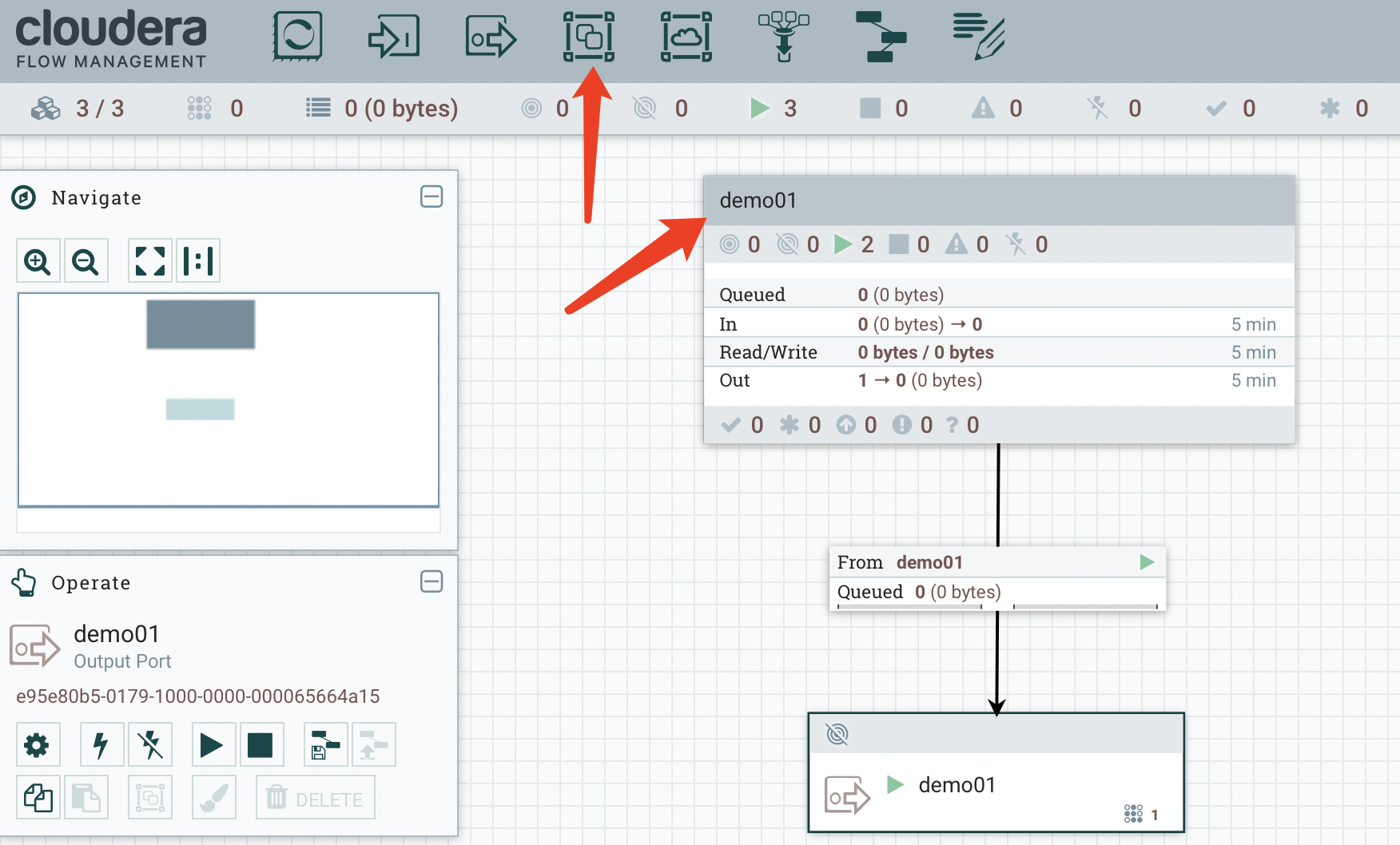This screenshot has height=845, width=1400.
Task: Select the Input Port toolbar icon
Action: coord(394,37)
